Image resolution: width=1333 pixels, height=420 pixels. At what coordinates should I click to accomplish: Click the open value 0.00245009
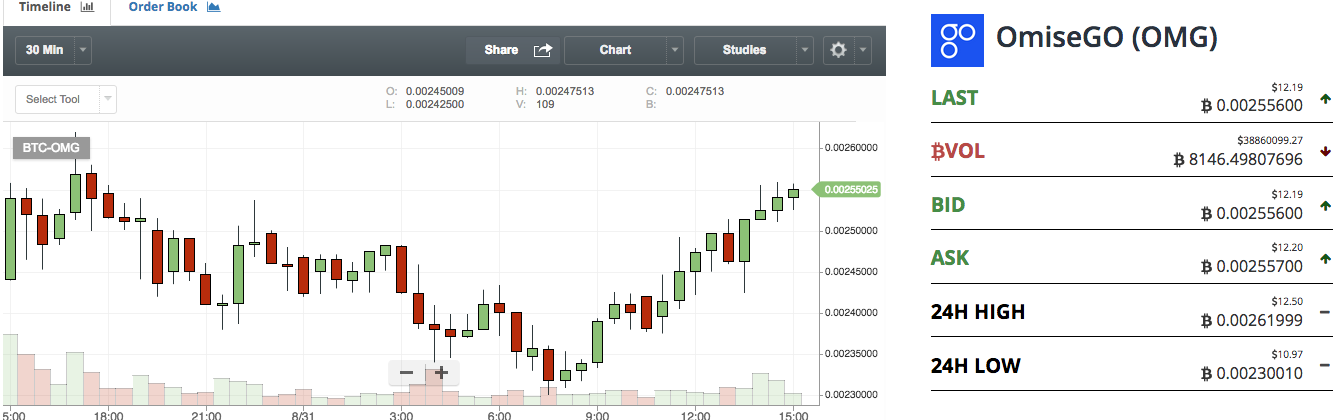coord(435,91)
